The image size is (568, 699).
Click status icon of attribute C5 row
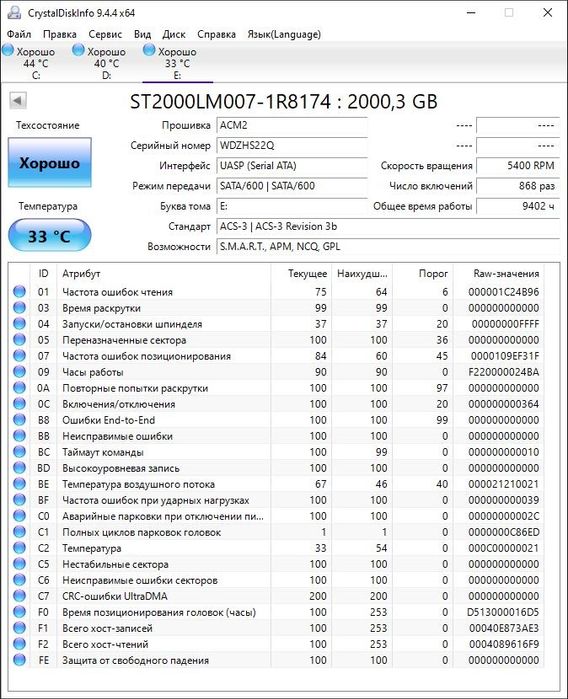coord(19,564)
